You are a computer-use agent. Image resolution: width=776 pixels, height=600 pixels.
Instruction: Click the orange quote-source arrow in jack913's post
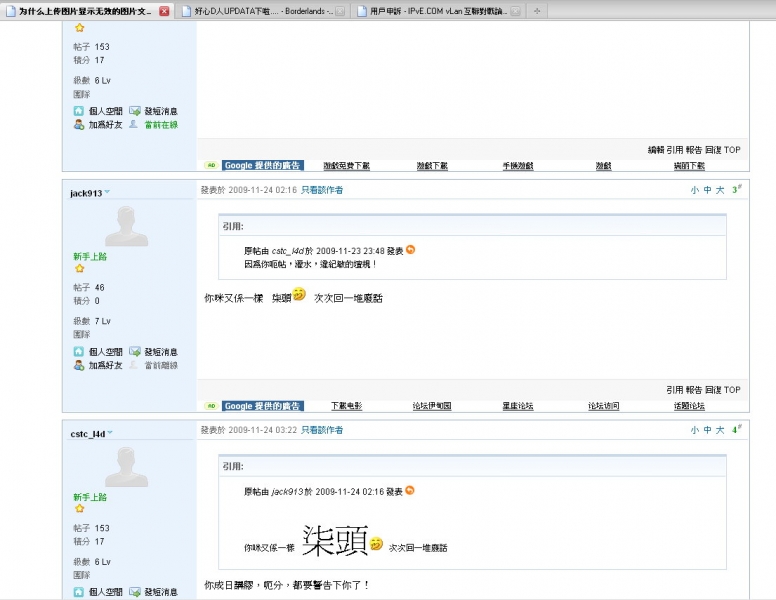click(410, 250)
